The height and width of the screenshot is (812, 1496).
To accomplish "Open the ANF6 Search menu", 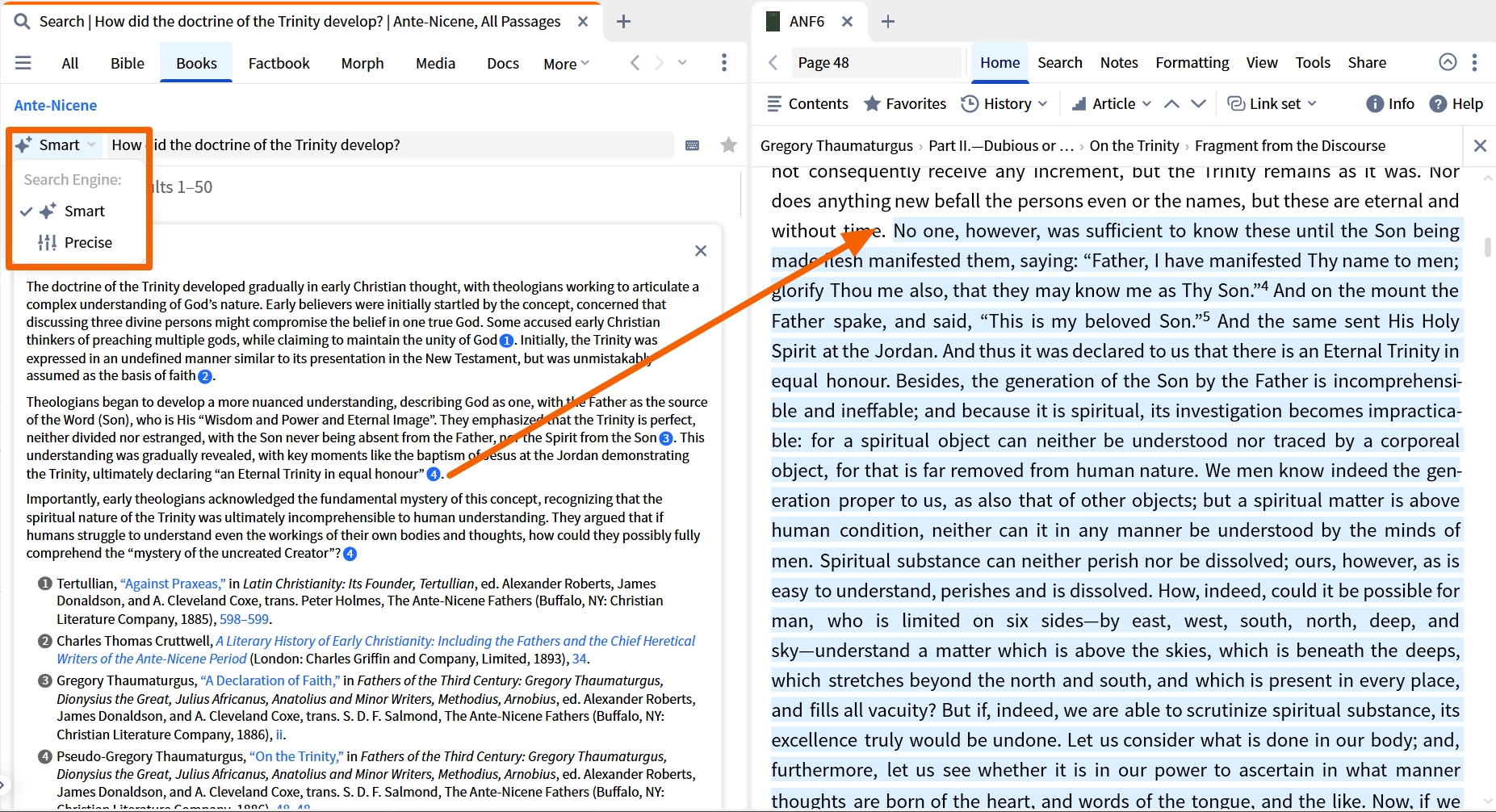I will pyautogui.click(x=1060, y=62).
